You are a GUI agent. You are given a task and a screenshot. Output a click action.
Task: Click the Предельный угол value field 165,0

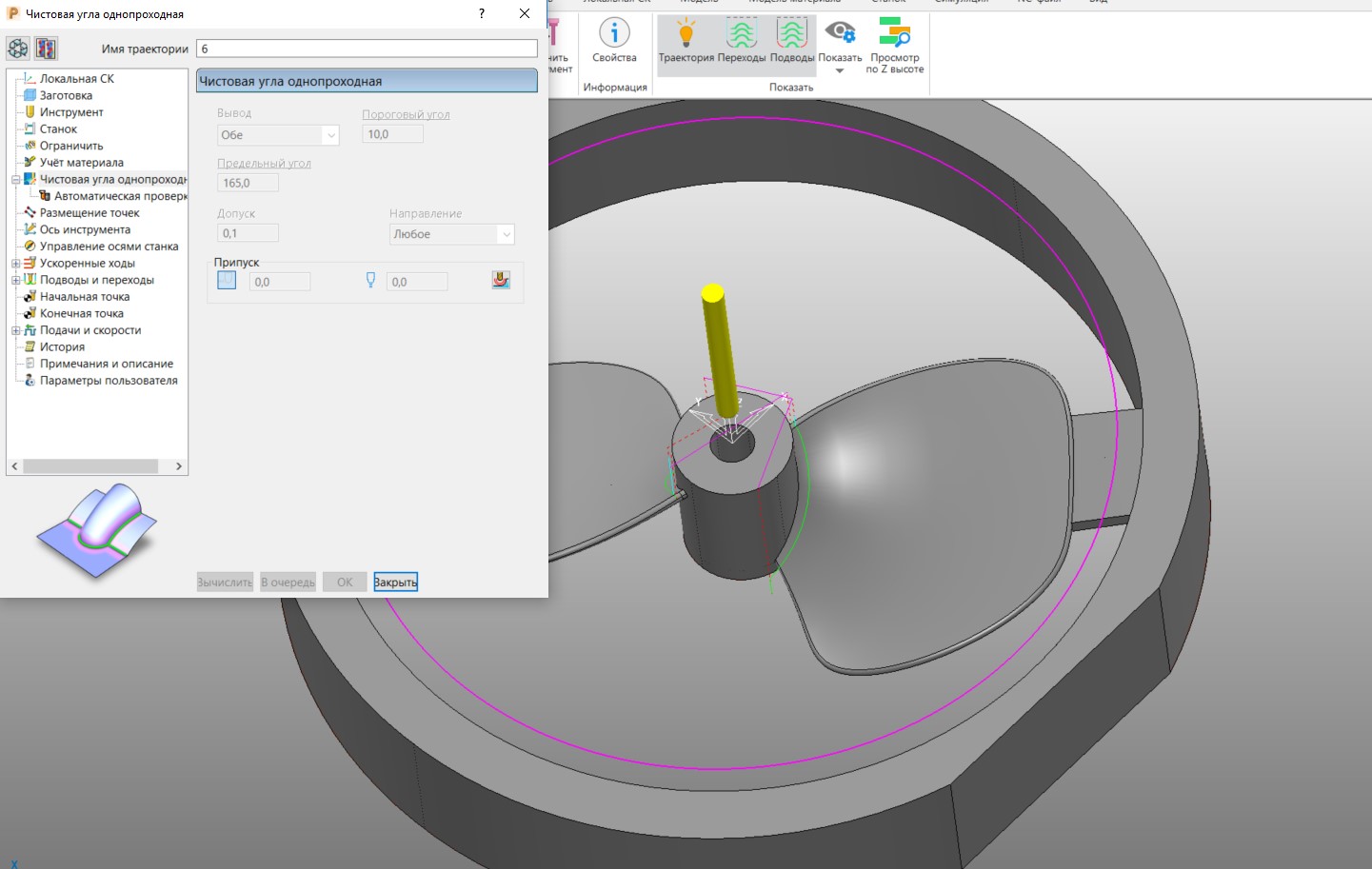tap(248, 183)
